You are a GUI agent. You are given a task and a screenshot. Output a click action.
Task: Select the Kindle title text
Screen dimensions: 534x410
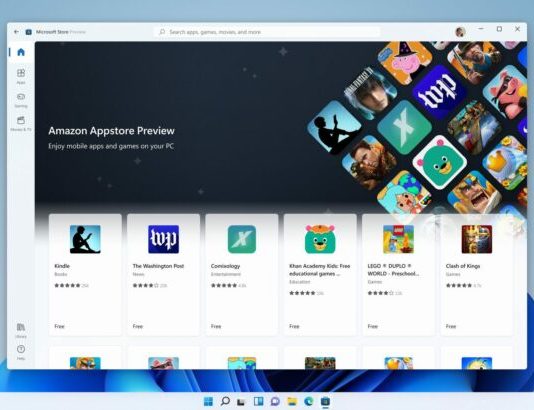62,266
